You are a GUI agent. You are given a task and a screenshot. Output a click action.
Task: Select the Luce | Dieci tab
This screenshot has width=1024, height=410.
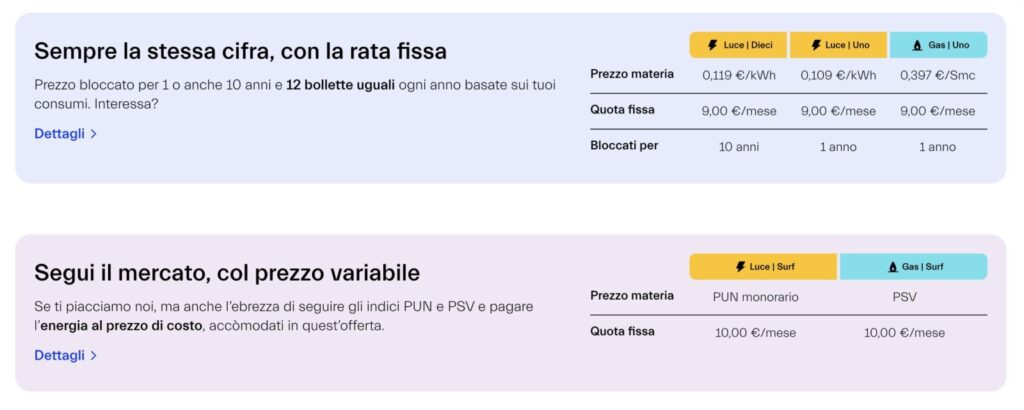[739, 45]
